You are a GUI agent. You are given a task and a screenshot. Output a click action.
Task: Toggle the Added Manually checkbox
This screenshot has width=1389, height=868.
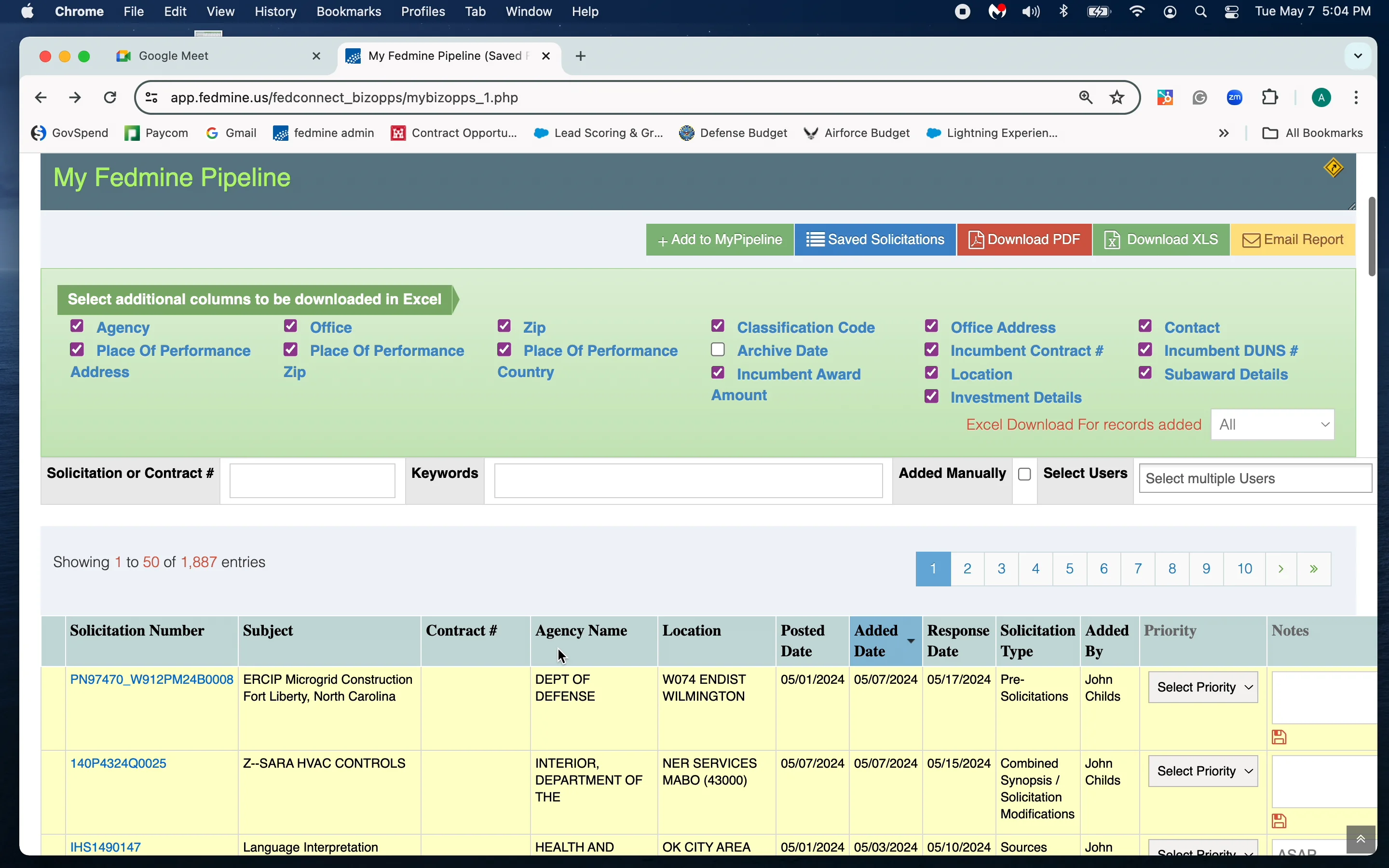click(x=1025, y=474)
